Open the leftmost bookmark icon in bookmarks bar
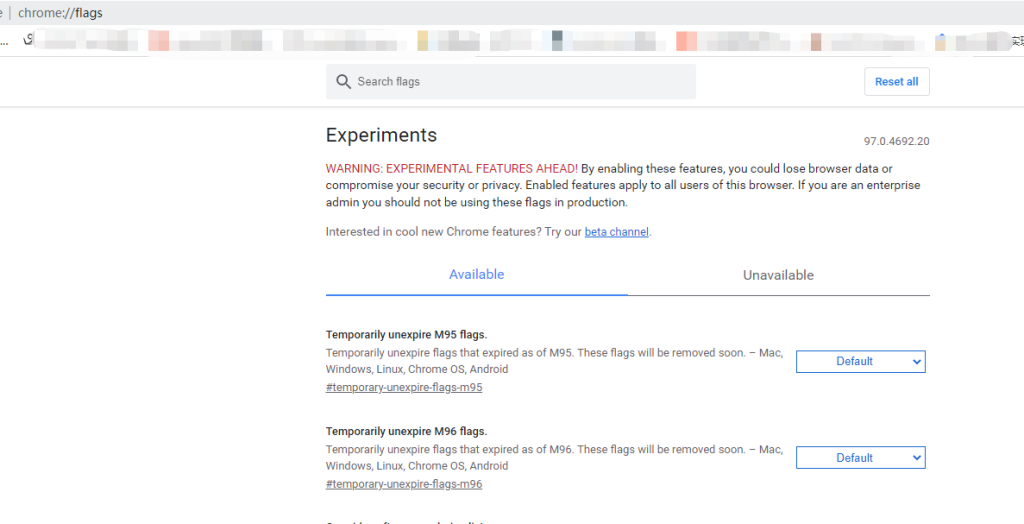The height and width of the screenshot is (524, 1024). click(29, 40)
